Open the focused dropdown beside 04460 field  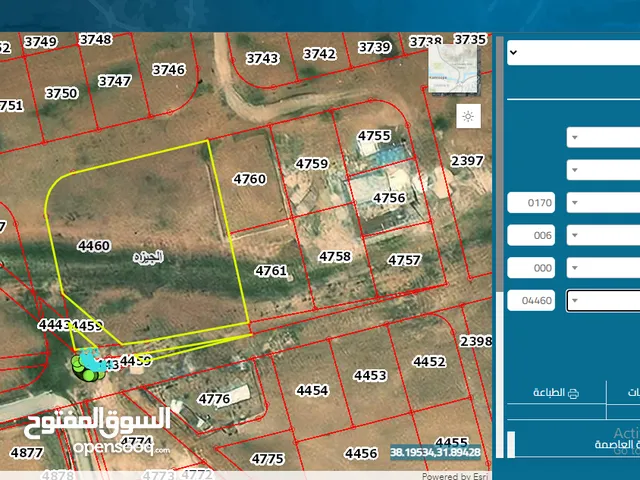(x=603, y=300)
